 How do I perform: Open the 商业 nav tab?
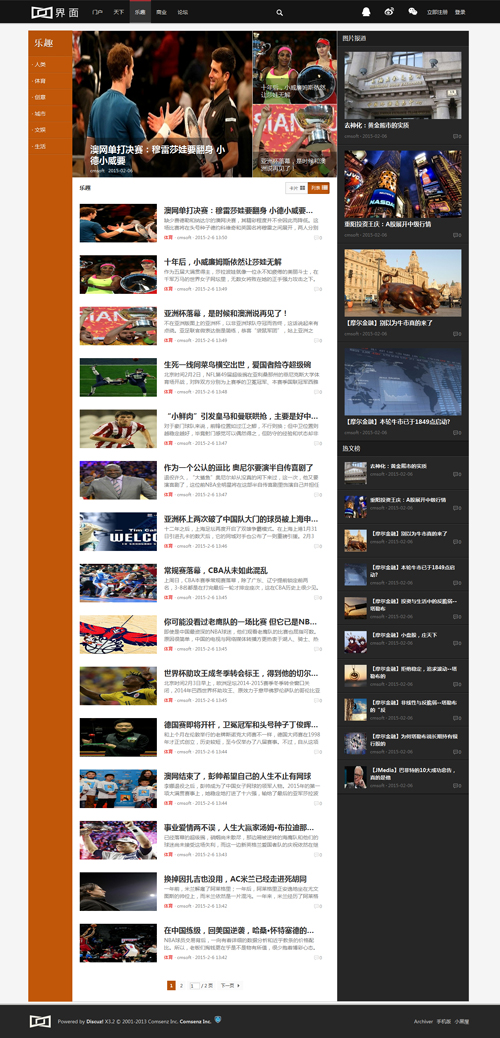[x=161, y=12]
